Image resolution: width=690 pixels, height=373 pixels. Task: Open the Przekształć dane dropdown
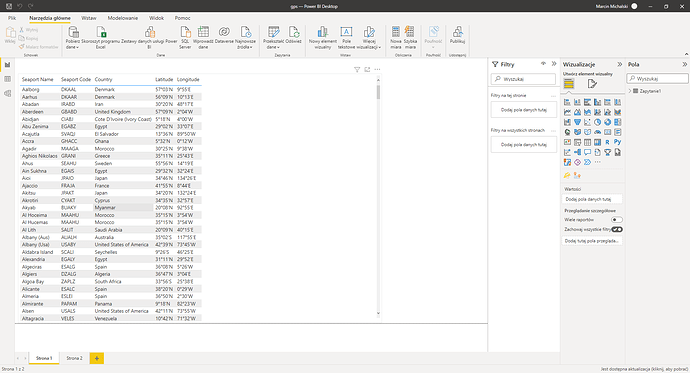(x=273, y=37)
